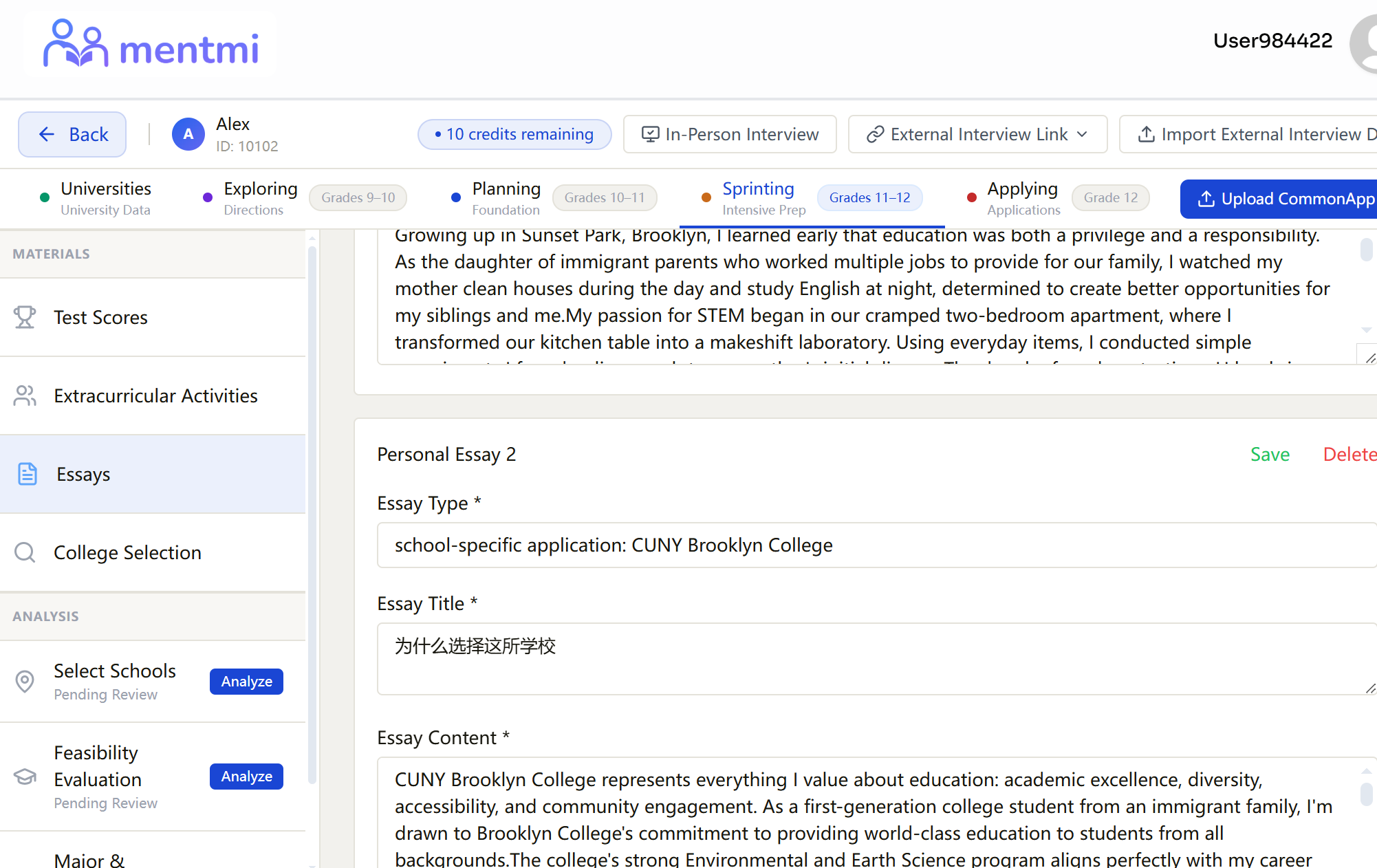Click the Test Scores trophy icon
The image size is (1377, 868).
click(x=25, y=317)
